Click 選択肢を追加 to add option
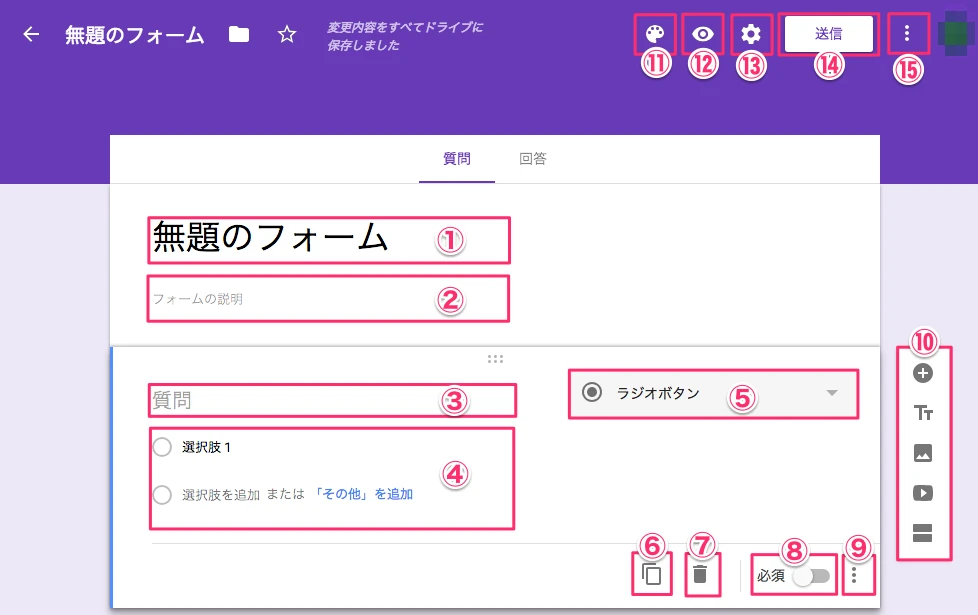 tap(221, 495)
